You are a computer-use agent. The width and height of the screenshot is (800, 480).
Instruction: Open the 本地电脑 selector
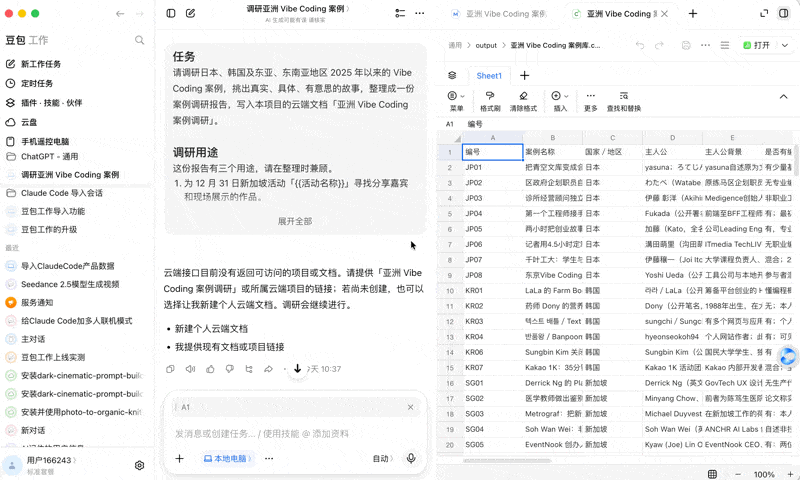228,459
